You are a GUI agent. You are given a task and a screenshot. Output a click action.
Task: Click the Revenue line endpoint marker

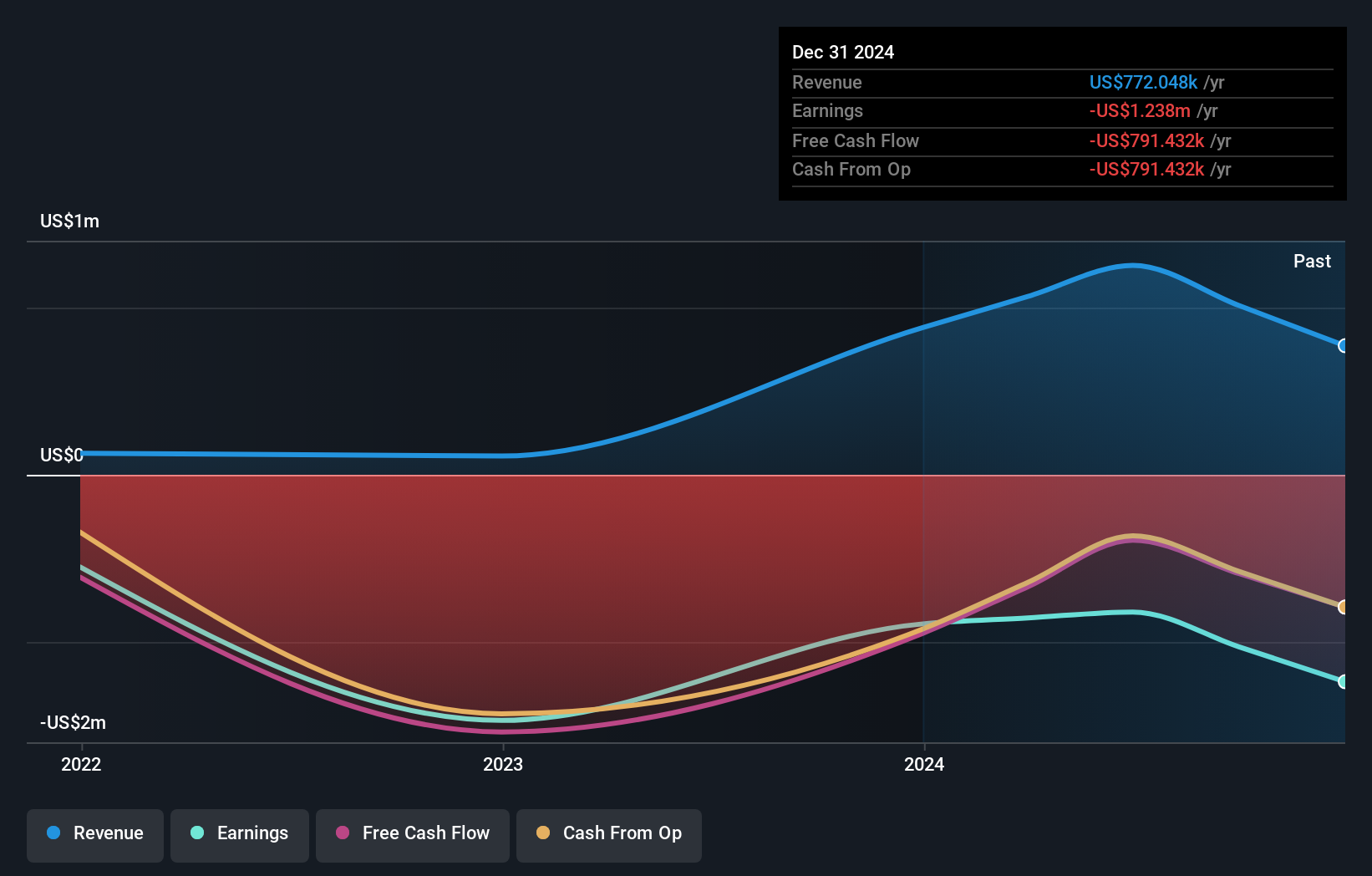pos(1343,345)
